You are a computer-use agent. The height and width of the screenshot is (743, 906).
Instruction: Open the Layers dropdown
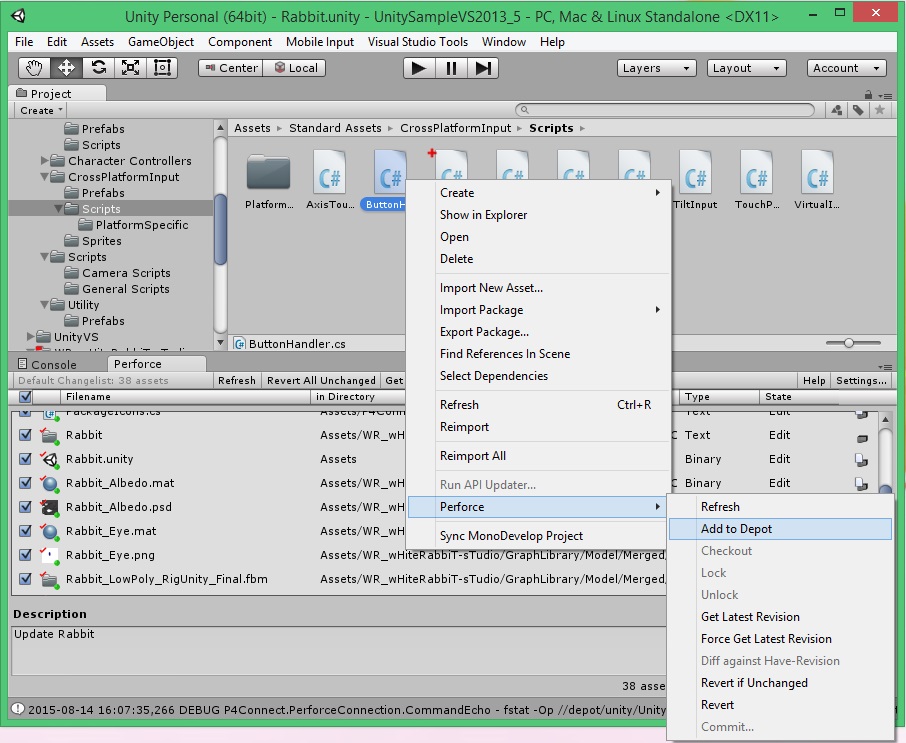coord(656,68)
